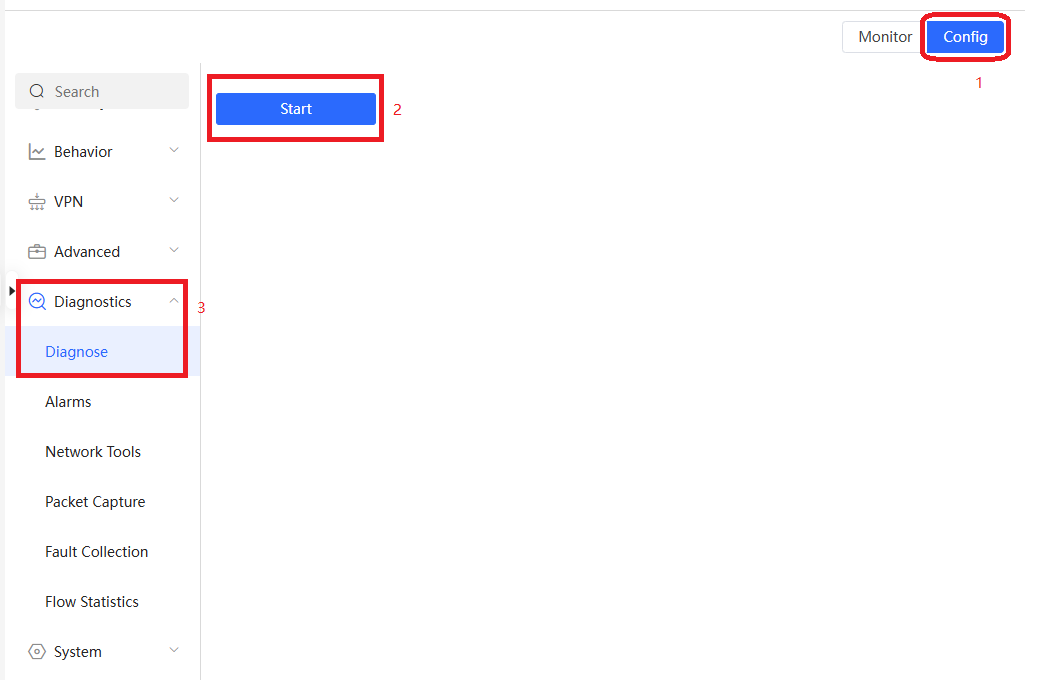
Task: Click the VPN network icon
Action: click(x=37, y=202)
